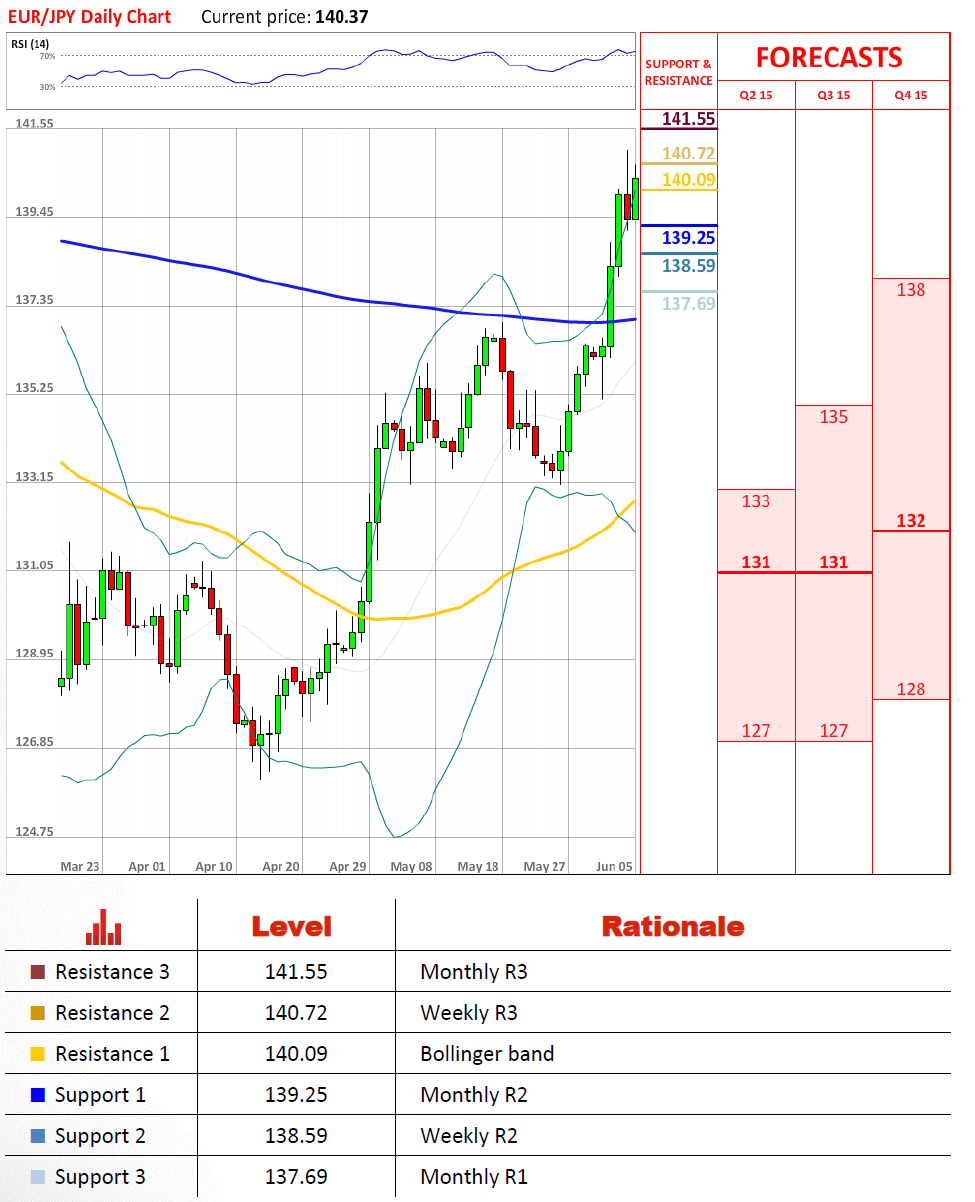The height and width of the screenshot is (1202, 975).
Task: Select the 'Q4 15' forecast column header
Action: coord(911,96)
